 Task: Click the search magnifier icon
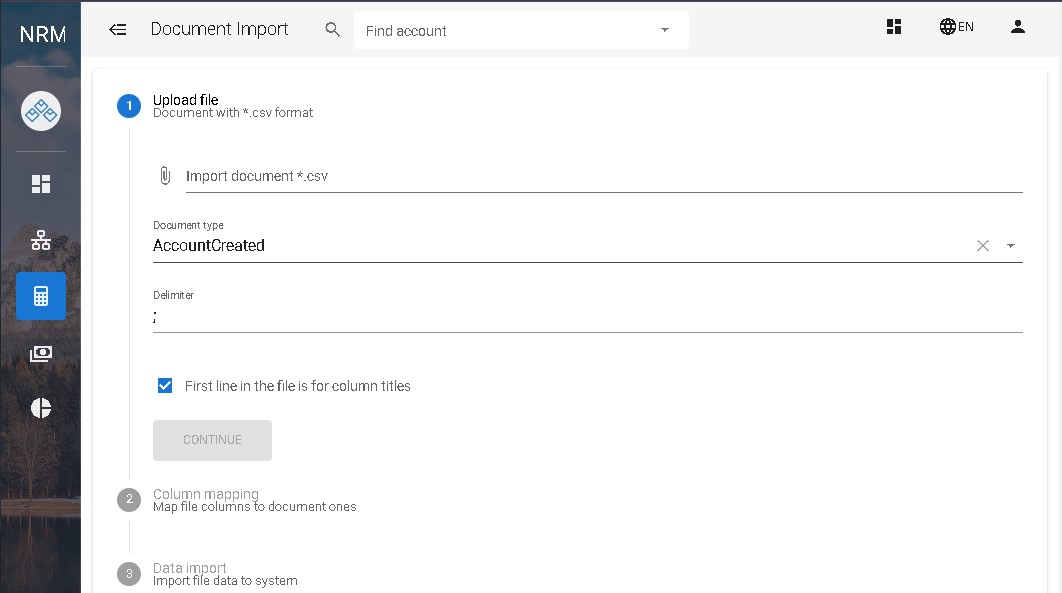tap(333, 29)
